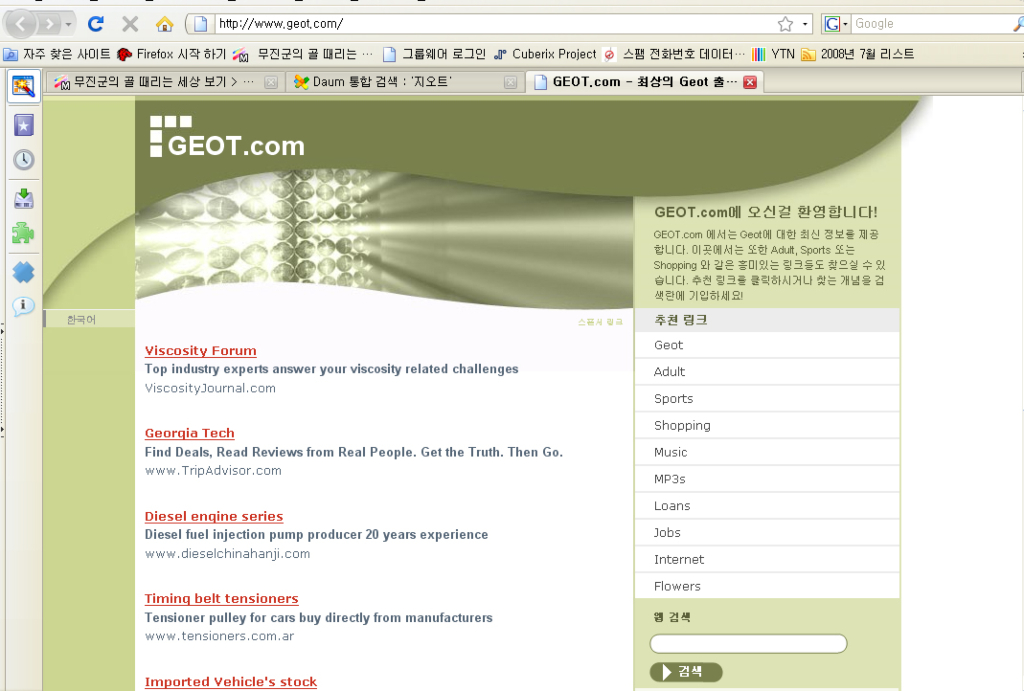
Task: Open the 스팸 전화번호 데이터 bookmark
Action: (674, 54)
